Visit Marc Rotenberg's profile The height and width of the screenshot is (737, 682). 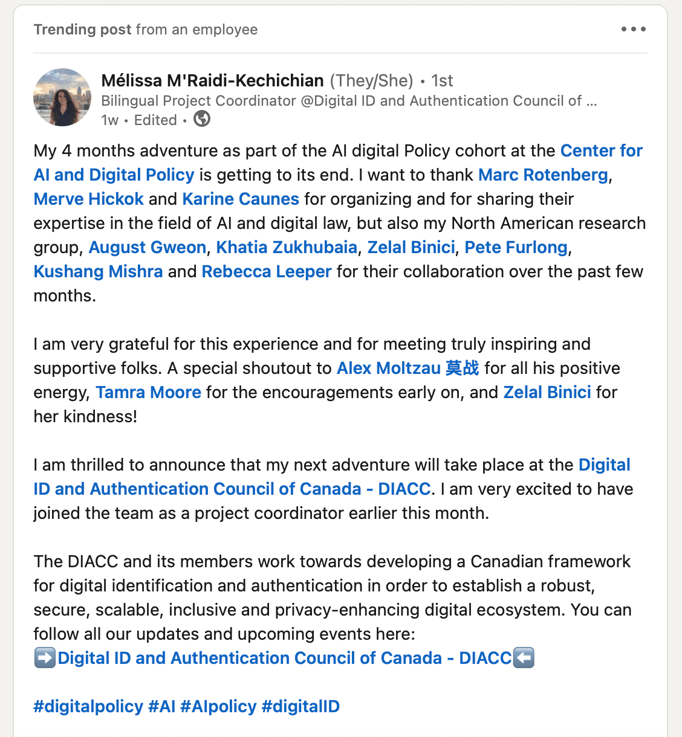[542, 175]
